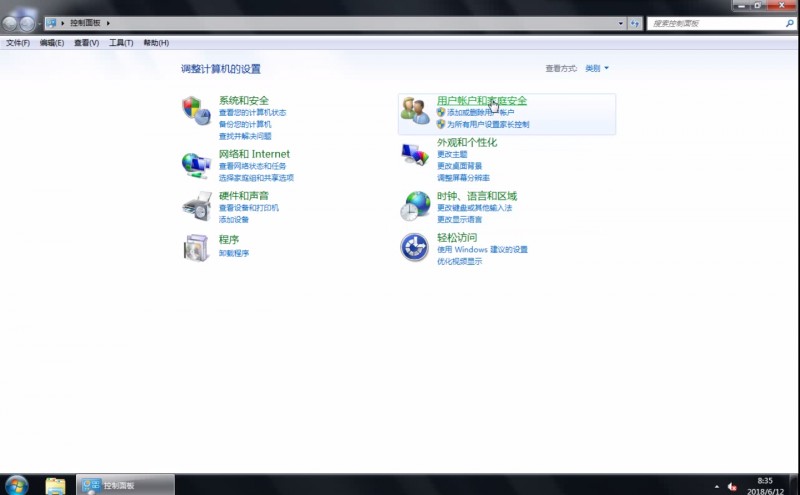Image resolution: width=800 pixels, height=495 pixels.
Task: Open the 程序 category link
Action: [x=229, y=239]
